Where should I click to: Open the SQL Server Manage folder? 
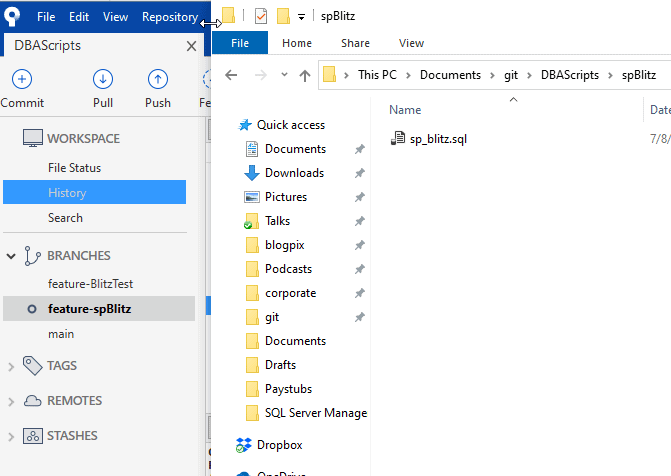click(x=316, y=413)
